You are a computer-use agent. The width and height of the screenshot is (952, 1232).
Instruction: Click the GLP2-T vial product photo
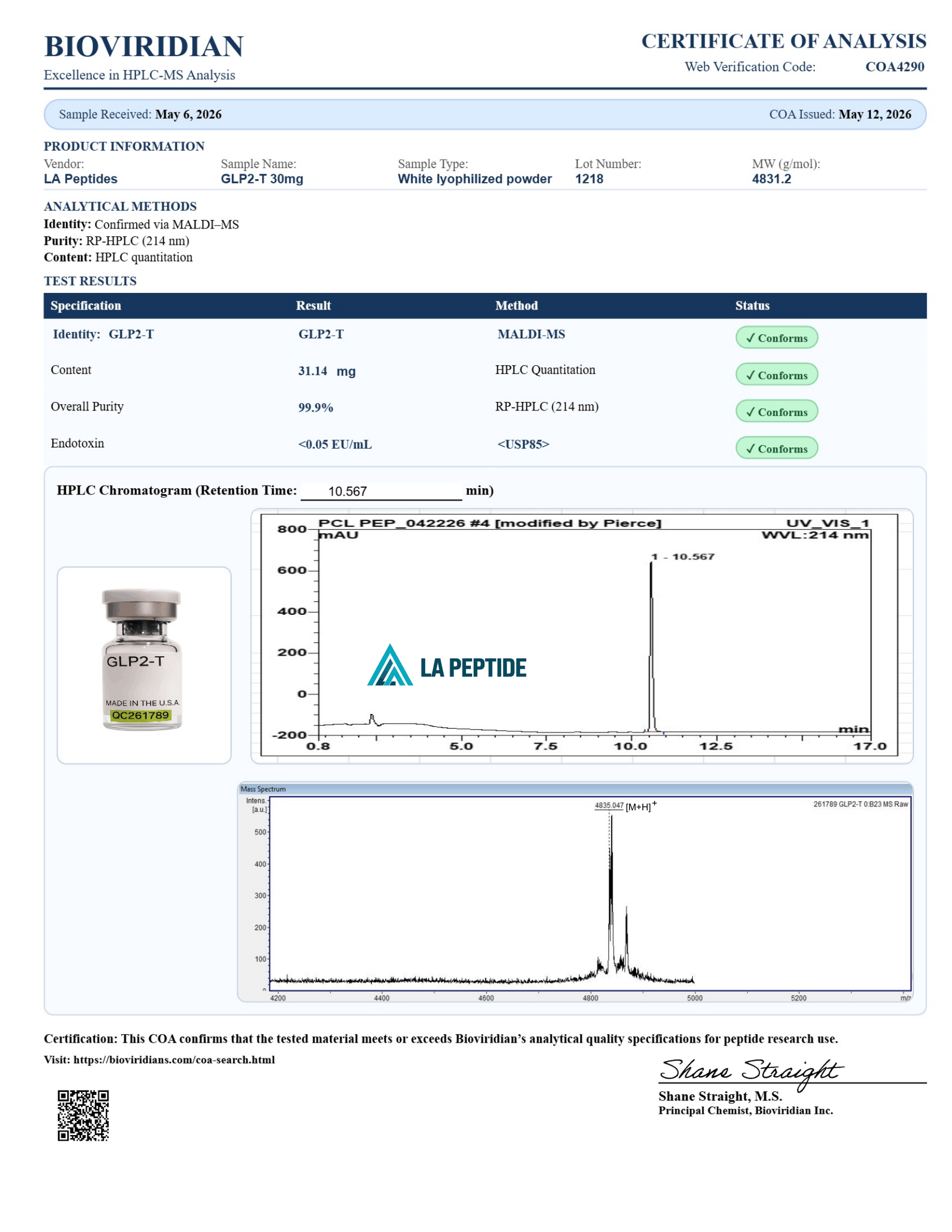point(142,659)
